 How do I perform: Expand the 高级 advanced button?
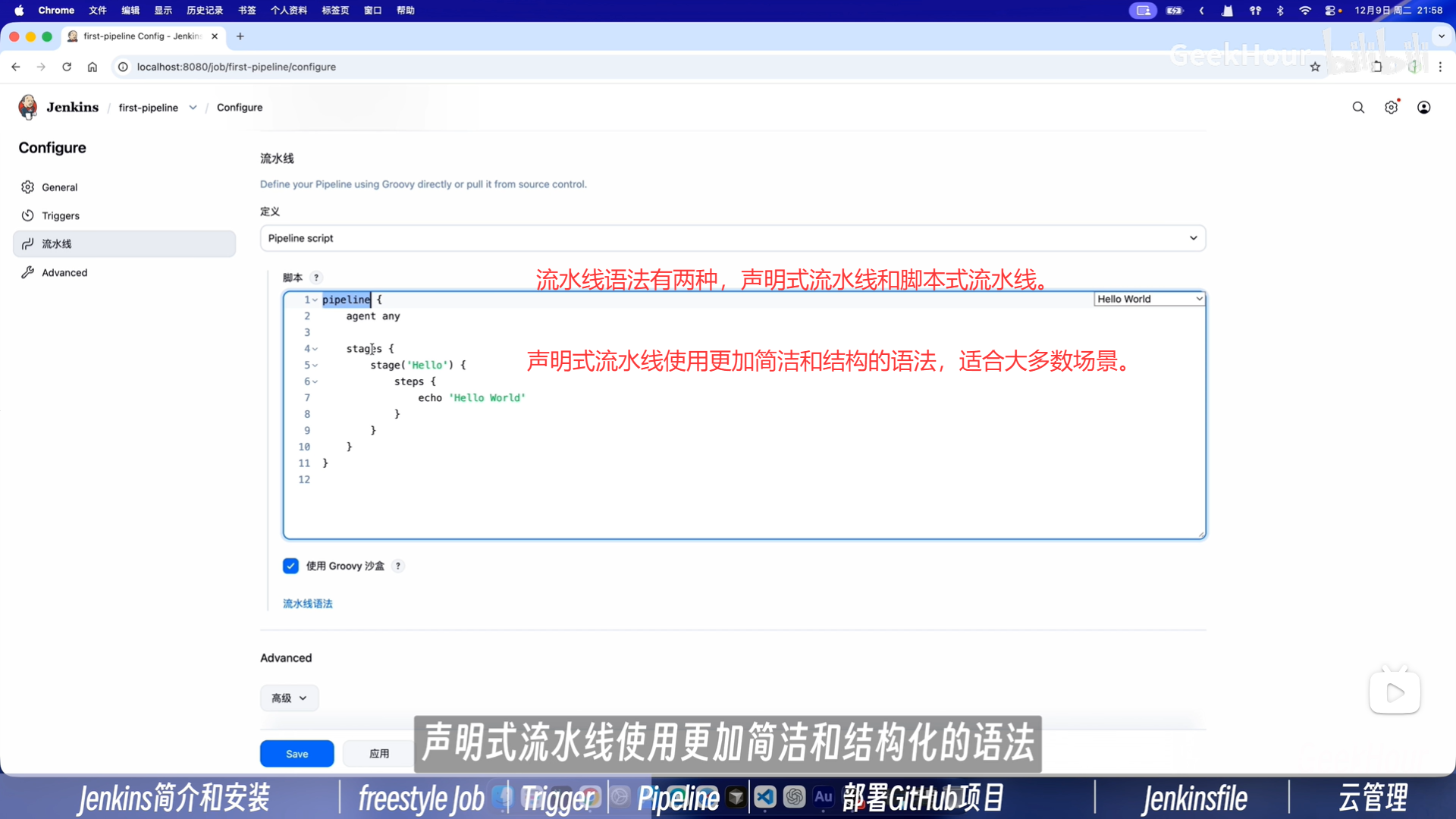pos(289,698)
